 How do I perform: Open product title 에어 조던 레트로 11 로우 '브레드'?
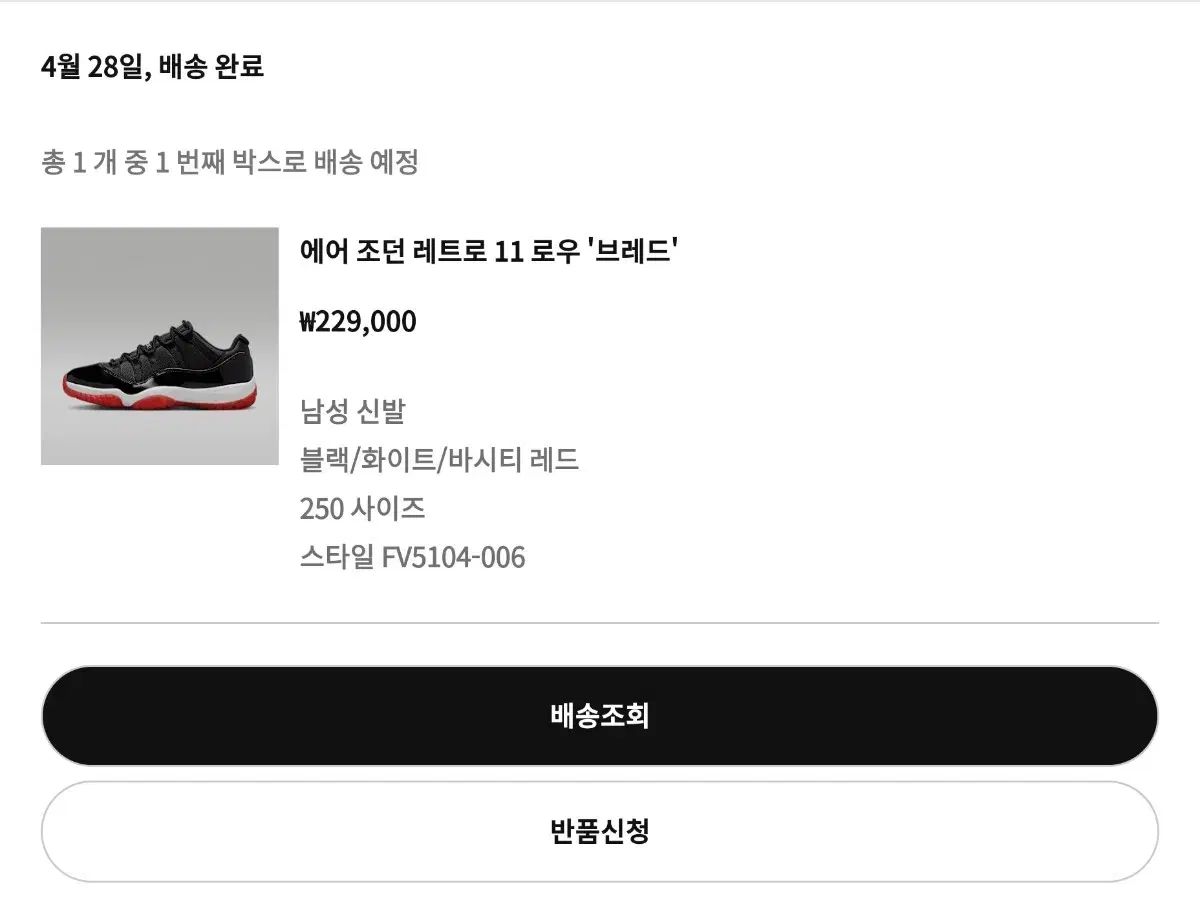[x=489, y=250]
